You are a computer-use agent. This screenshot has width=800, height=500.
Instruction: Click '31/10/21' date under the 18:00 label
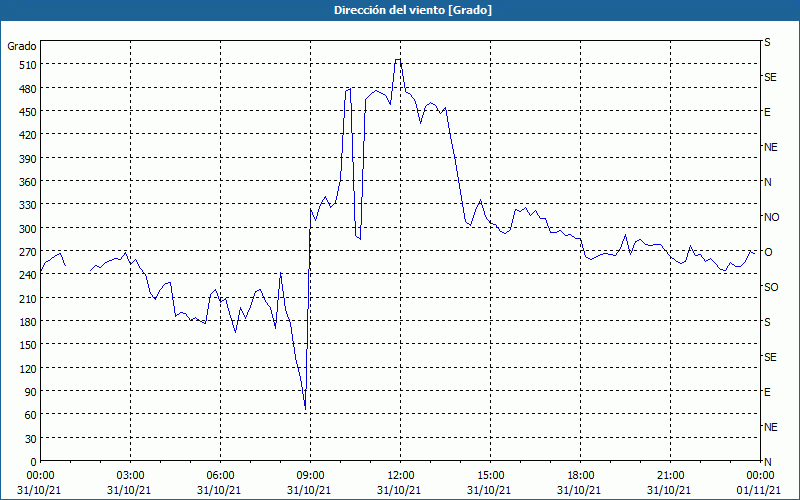579,490
